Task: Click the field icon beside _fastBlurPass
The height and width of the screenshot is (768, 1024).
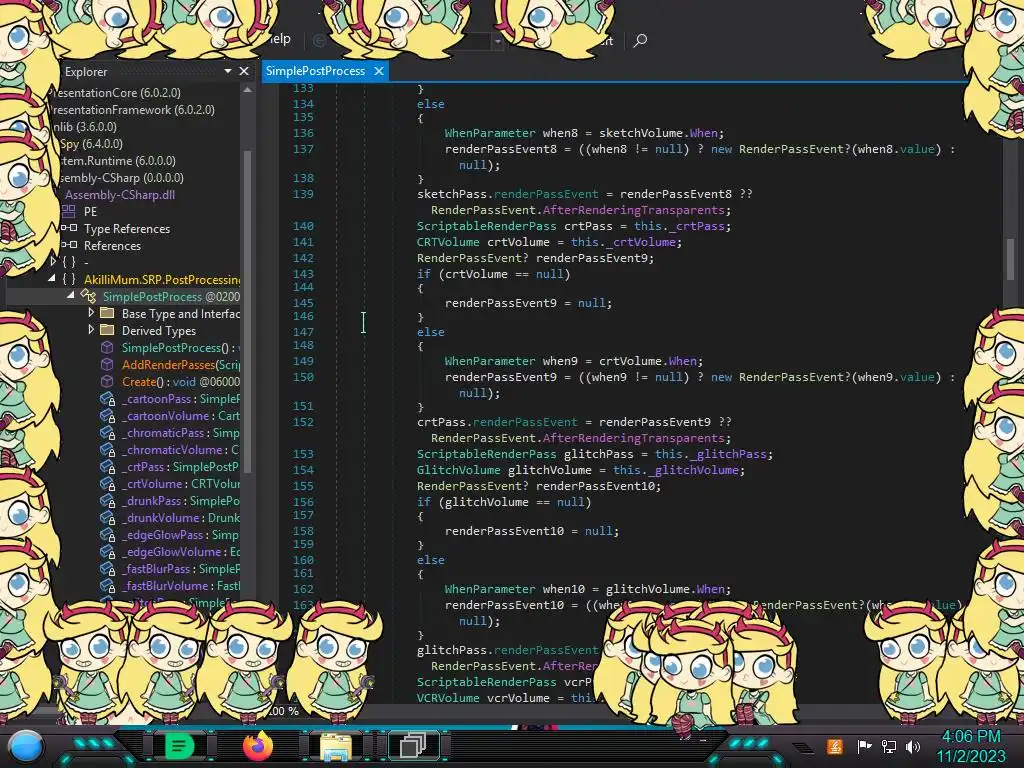Action: point(108,569)
